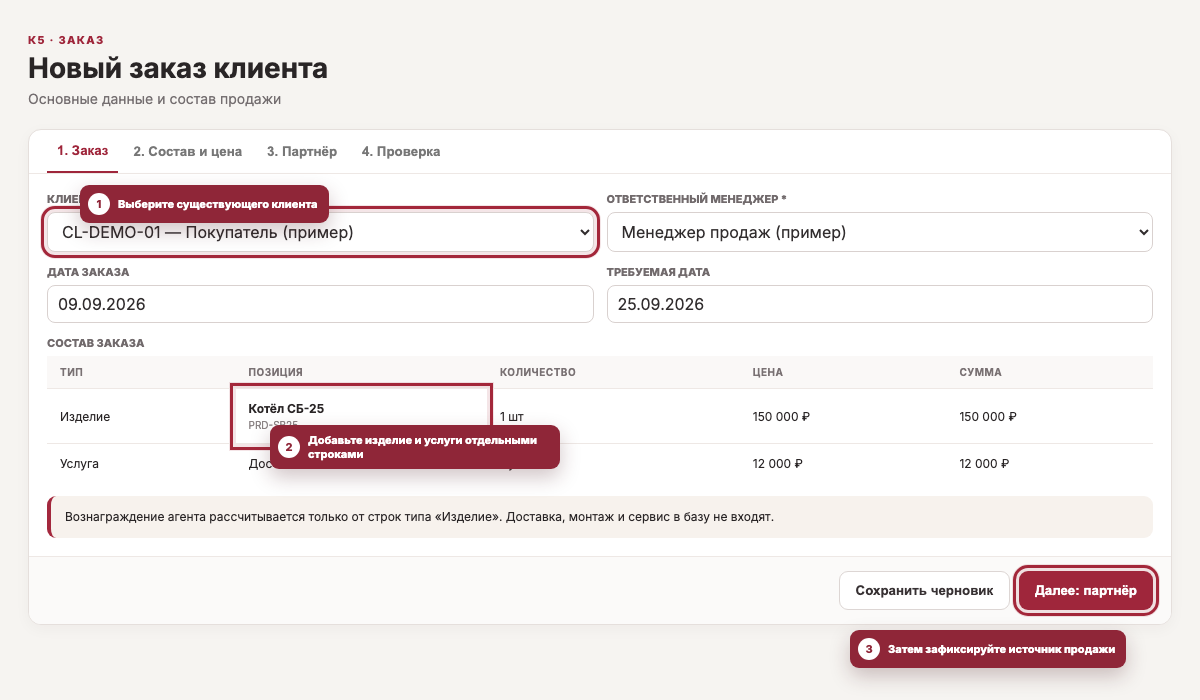This screenshot has height=700, width=1200.
Task: Open the '2. Состав и цена' tab
Action: (188, 151)
